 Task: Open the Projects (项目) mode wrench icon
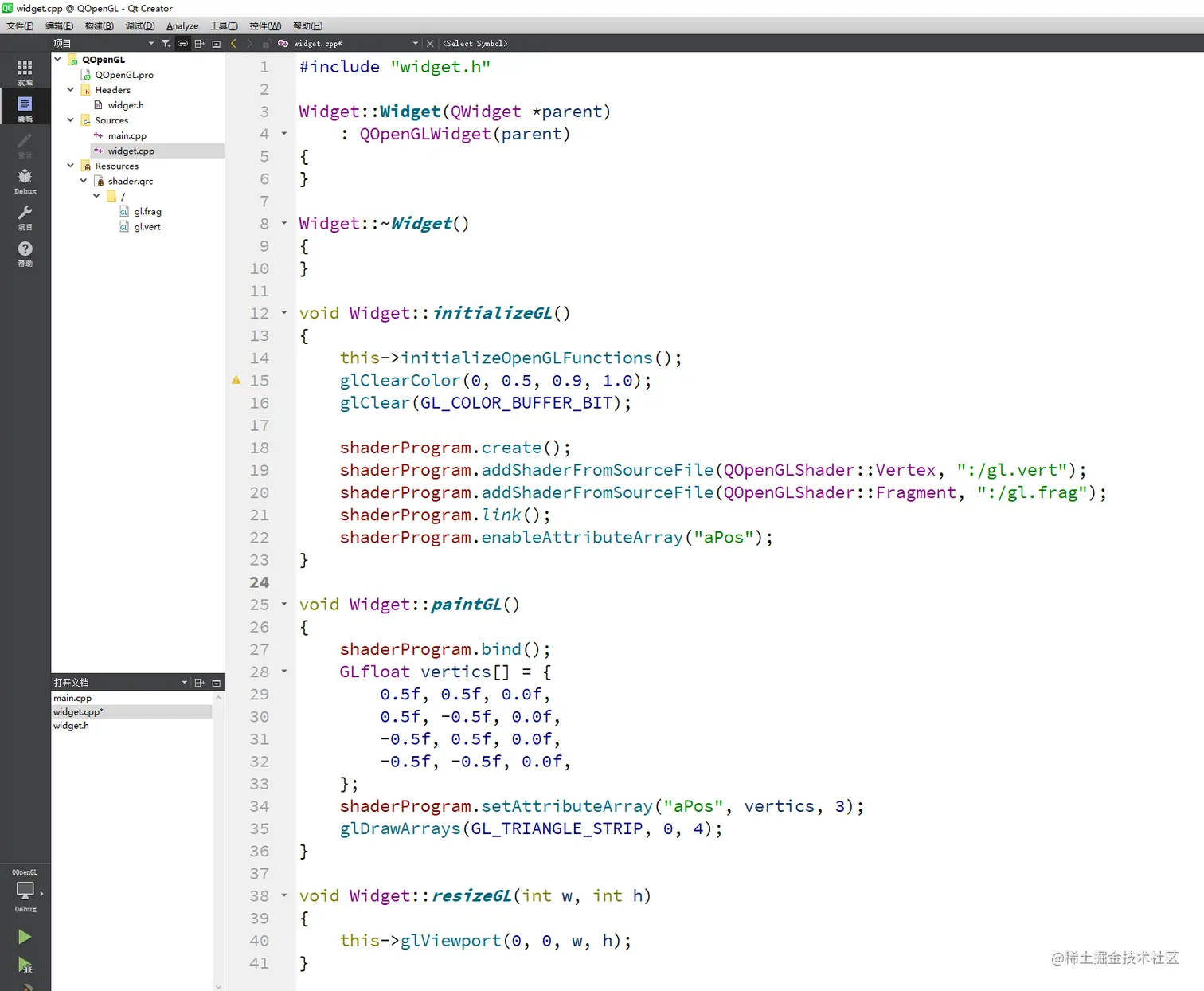tap(25, 217)
